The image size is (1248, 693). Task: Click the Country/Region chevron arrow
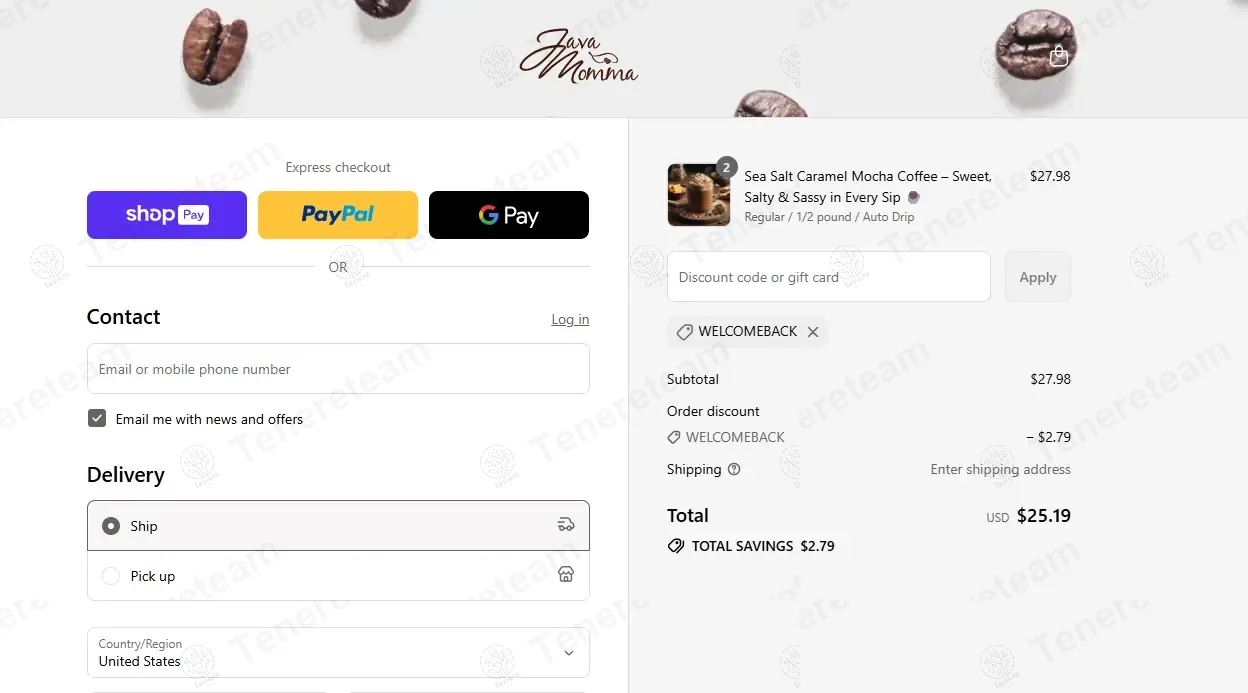[x=569, y=653]
